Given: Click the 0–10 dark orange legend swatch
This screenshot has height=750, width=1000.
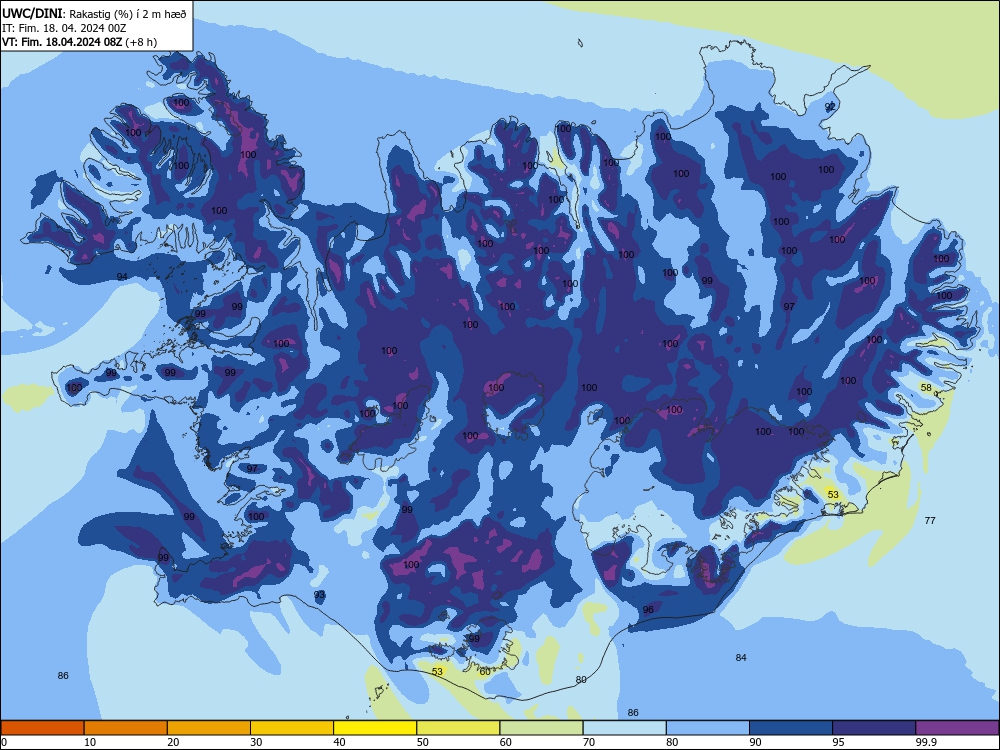Looking at the screenshot, I should coord(42,728).
